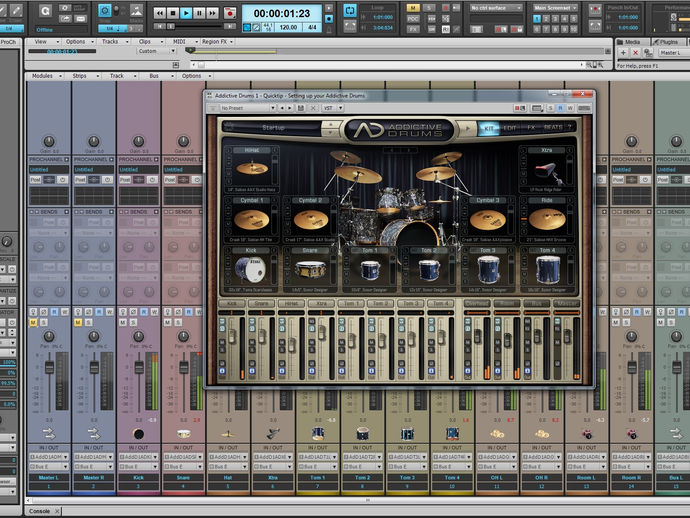Click the stop transport button
Screen dimensions: 690x518
pos(173,13)
